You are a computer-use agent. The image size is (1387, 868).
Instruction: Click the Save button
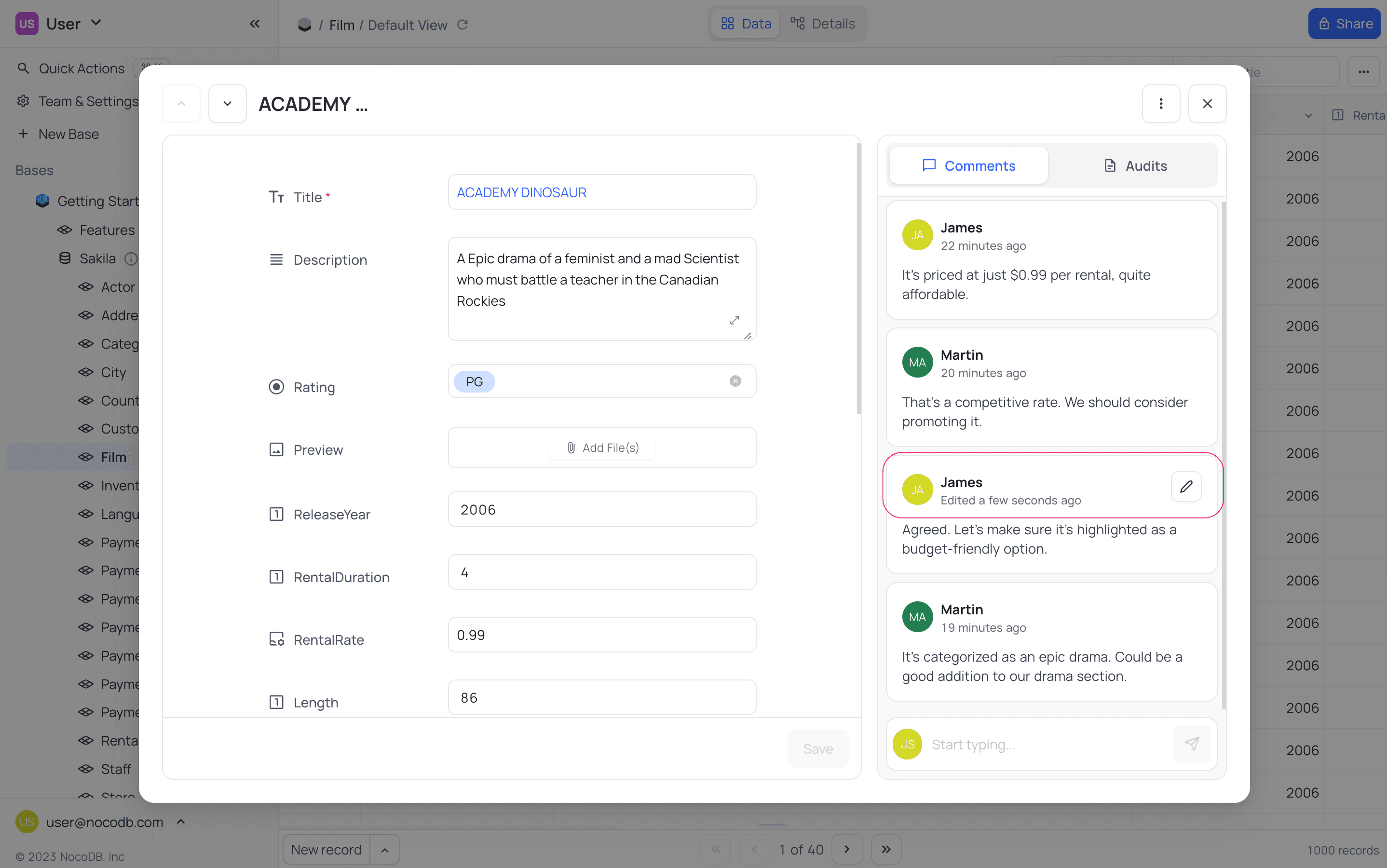pos(817,748)
